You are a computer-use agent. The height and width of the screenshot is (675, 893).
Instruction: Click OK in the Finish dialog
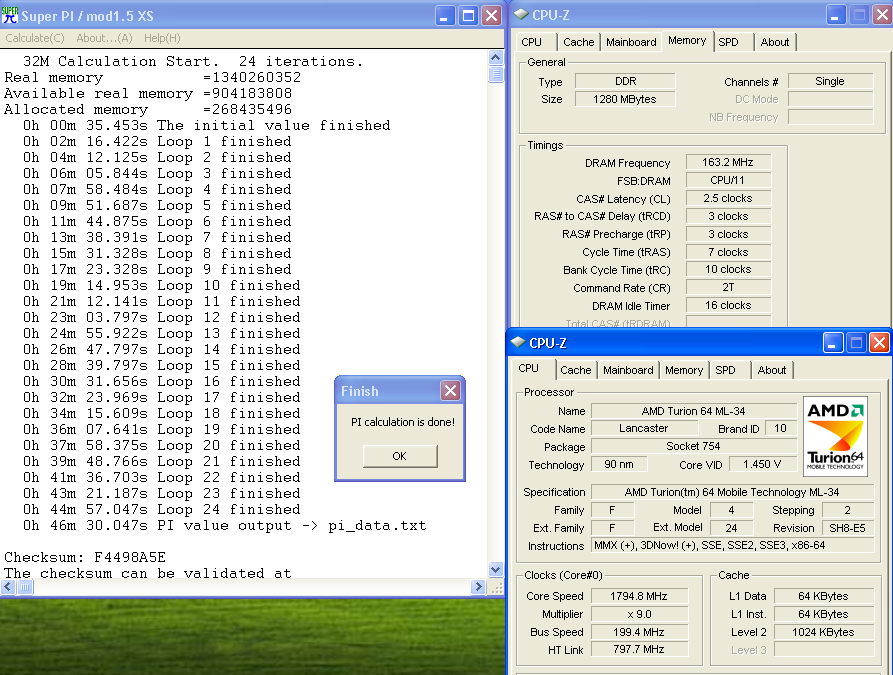click(400, 456)
